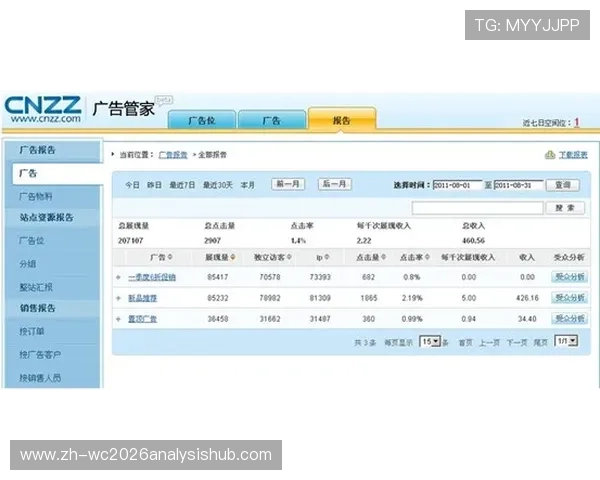This screenshot has height=480, width=600.
Task: Filter by 本月
Action: point(248,185)
